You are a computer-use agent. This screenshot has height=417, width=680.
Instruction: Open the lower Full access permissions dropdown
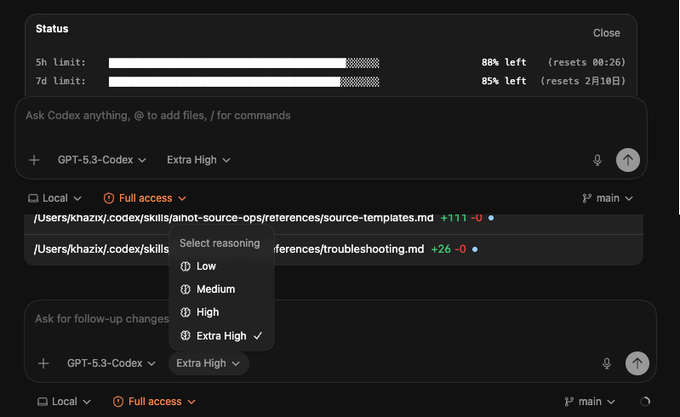(154, 401)
